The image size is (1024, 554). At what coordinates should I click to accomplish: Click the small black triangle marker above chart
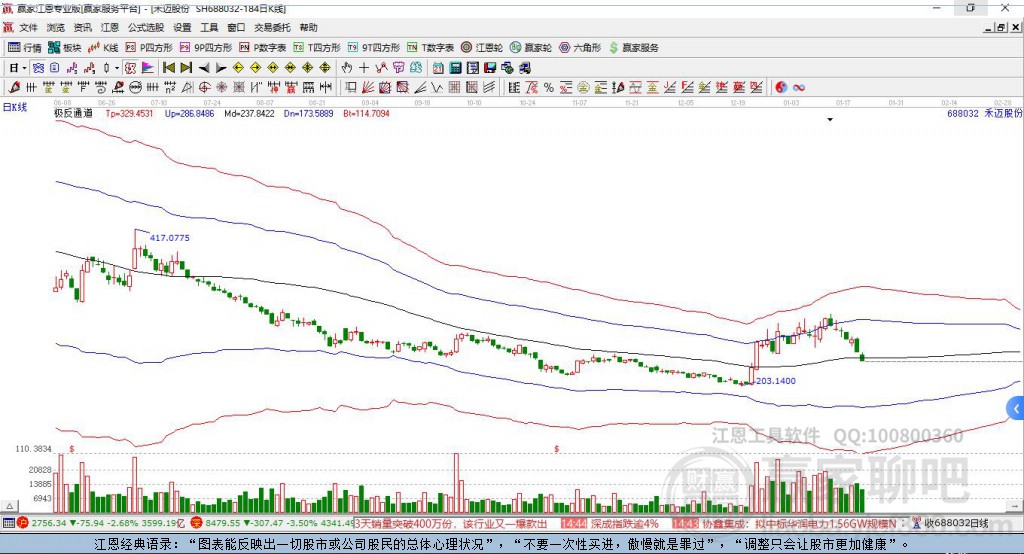(x=830, y=120)
